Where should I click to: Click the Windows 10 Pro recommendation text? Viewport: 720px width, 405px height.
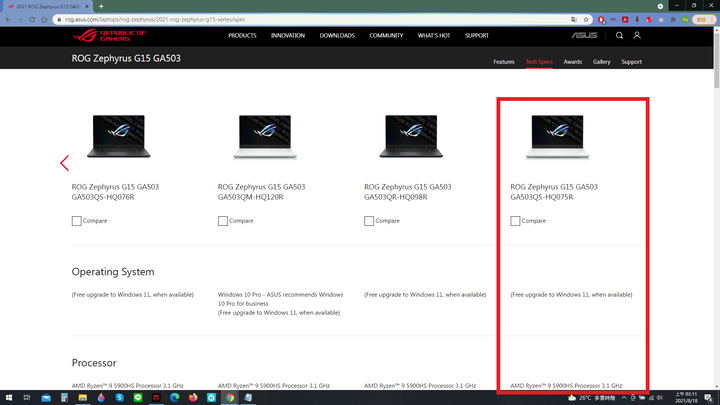[280, 299]
